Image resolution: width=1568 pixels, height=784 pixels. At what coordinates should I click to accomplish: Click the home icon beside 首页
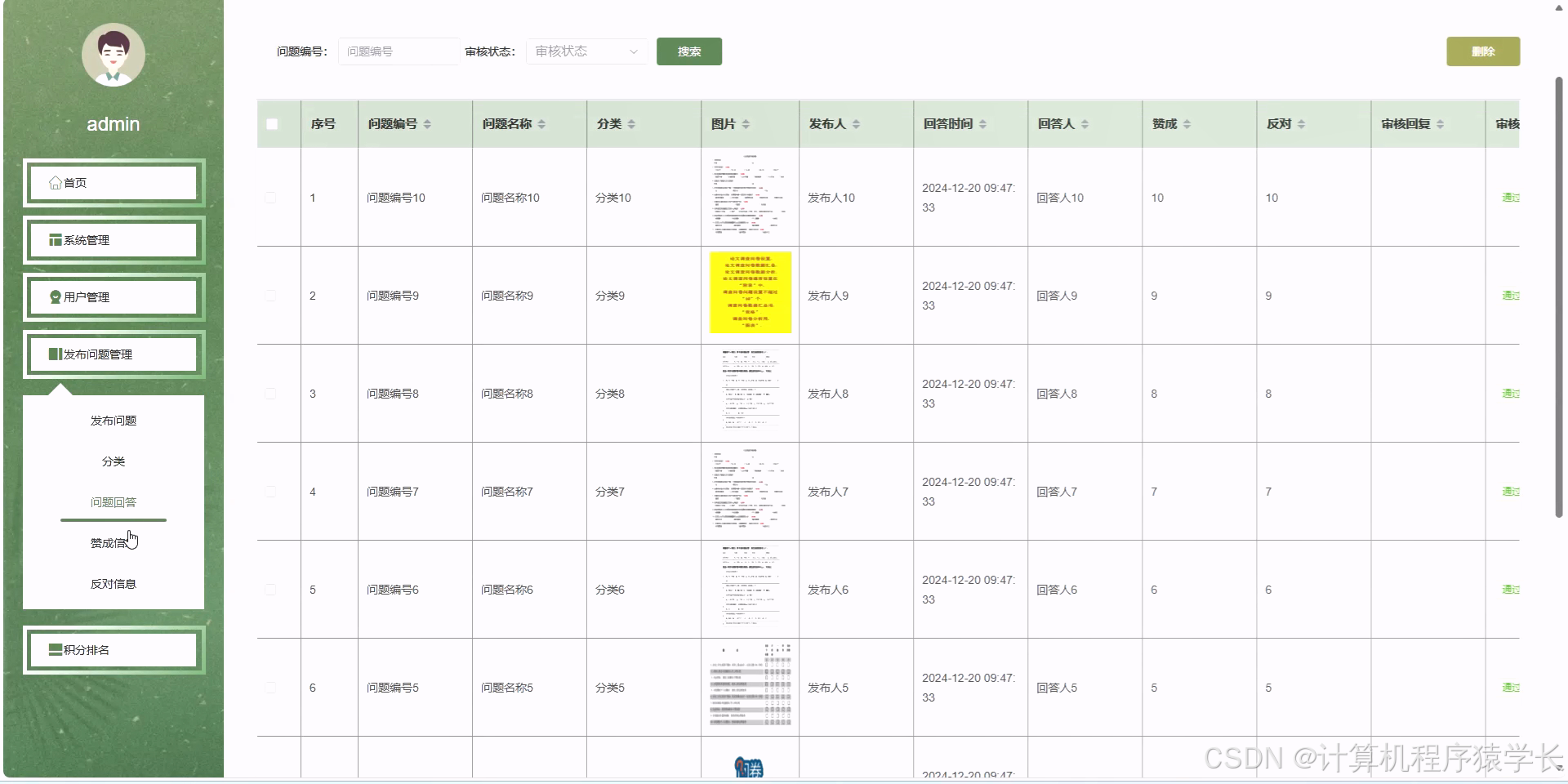pos(56,183)
